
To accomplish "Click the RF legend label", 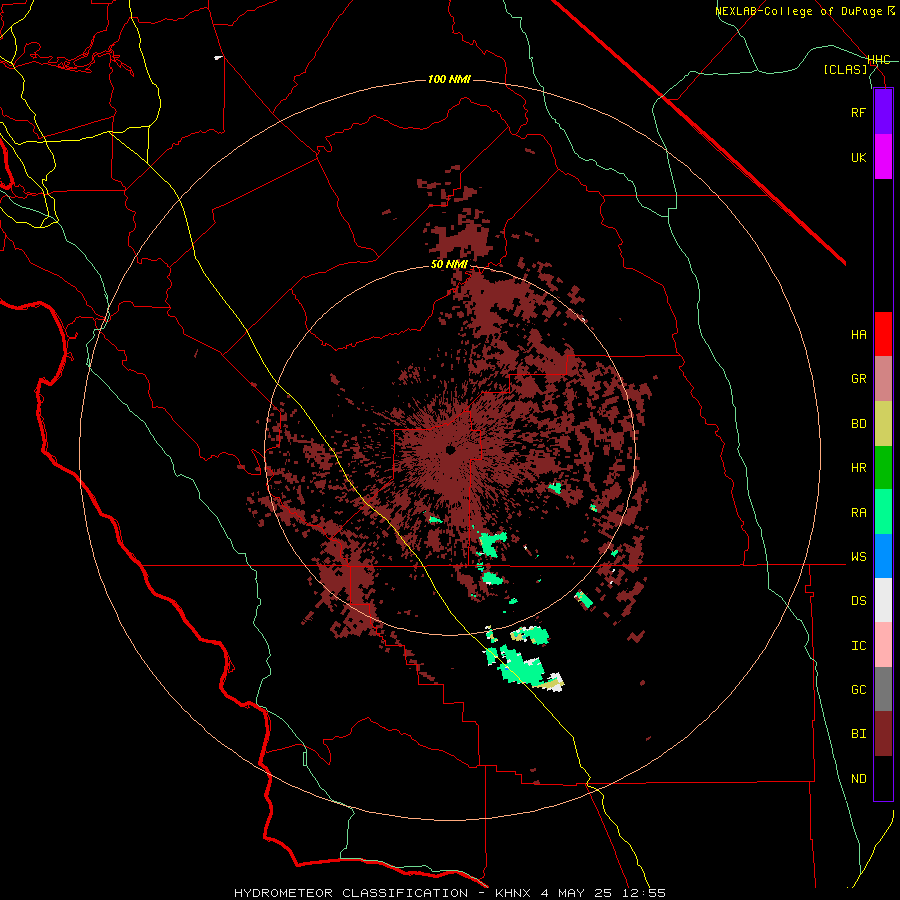I will (858, 112).
